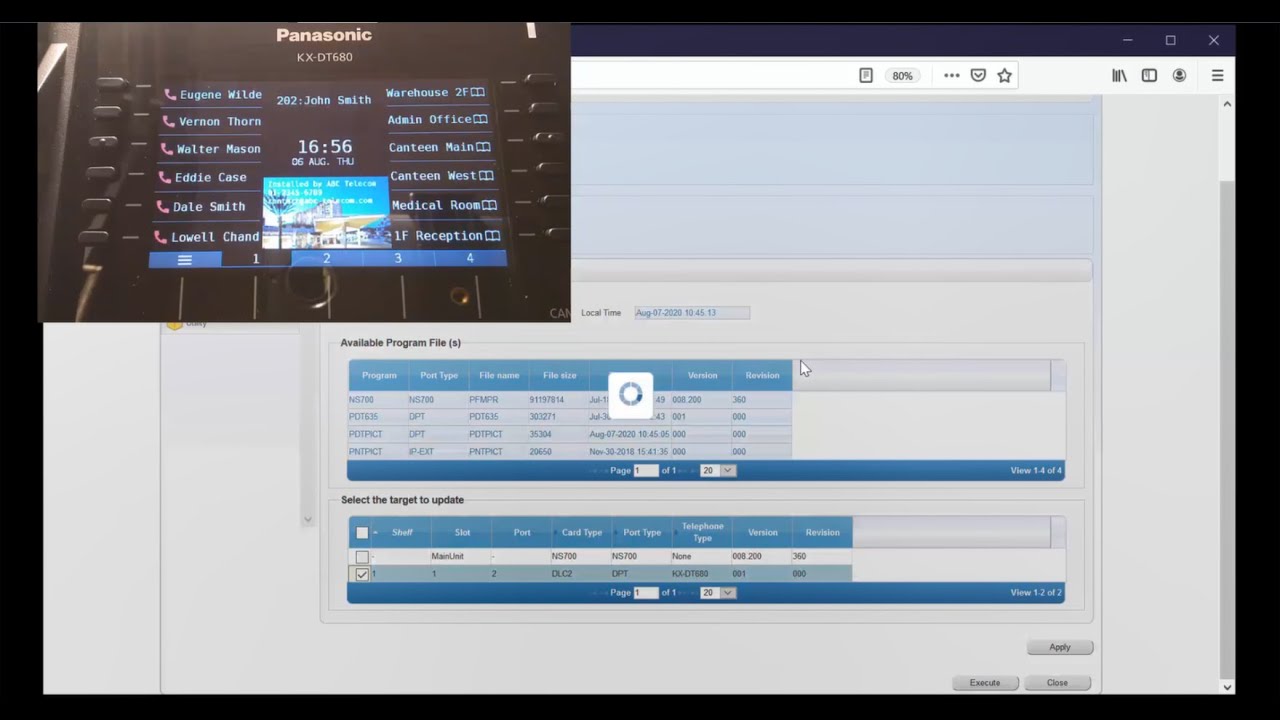This screenshot has height=720, width=1280.
Task: Open page actions three-dot menu
Action: click(951, 75)
